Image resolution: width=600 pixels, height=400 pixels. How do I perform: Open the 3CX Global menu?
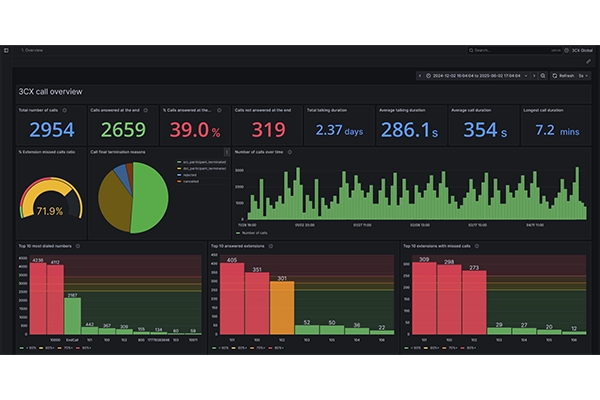[x=583, y=49]
